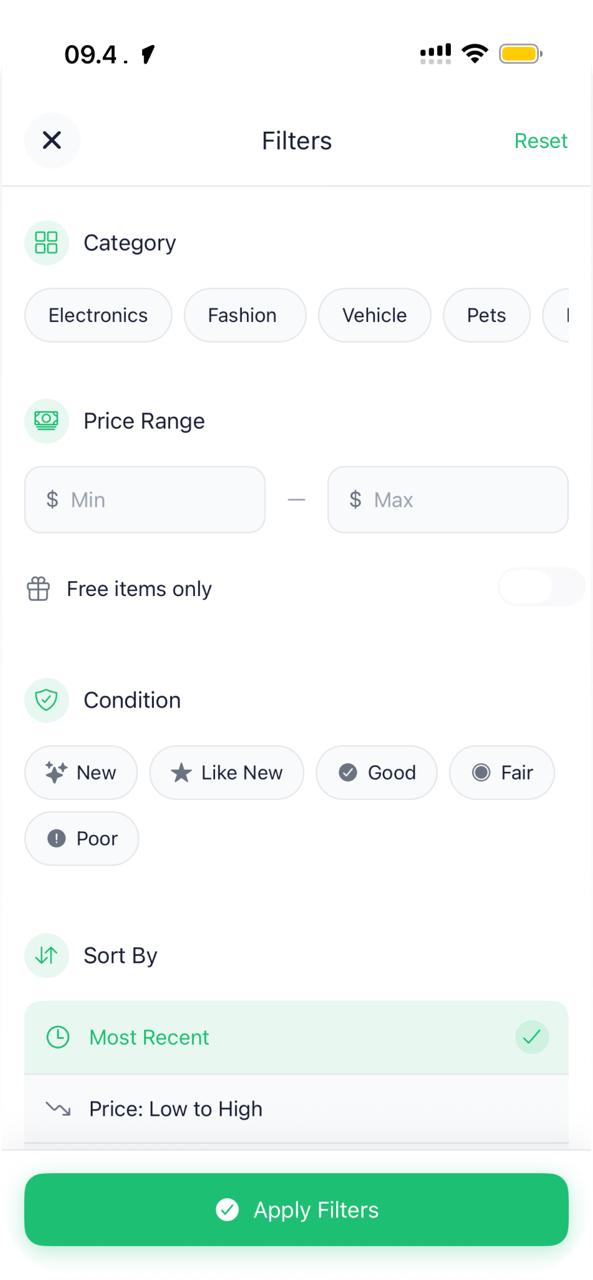Screen dimensions: 593x1280
Task: Click the Price Range money icon
Action: (45, 421)
